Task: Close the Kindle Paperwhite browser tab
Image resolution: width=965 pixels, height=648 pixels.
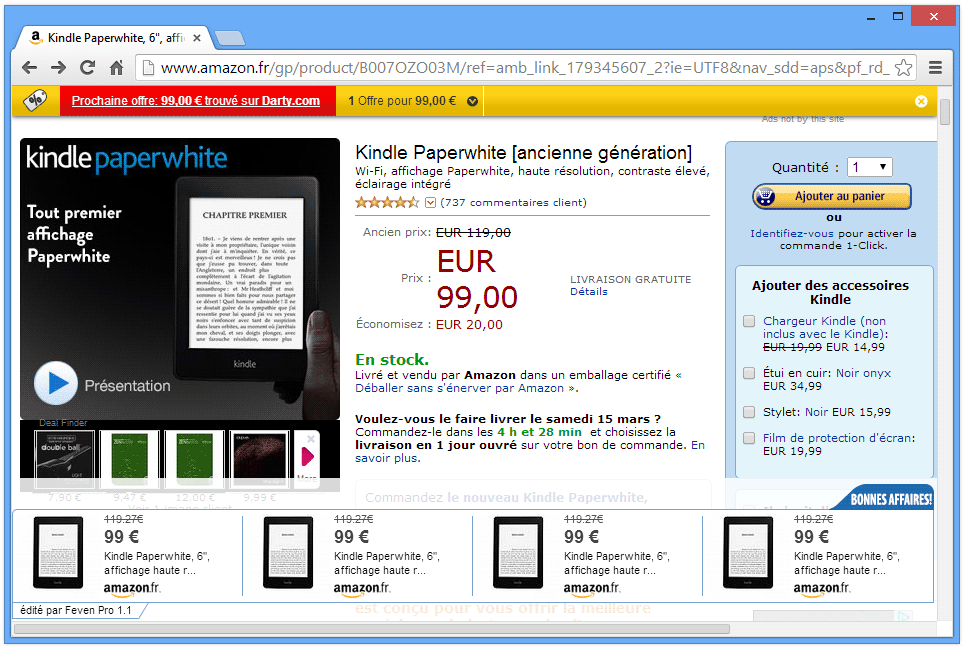Action: coord(197,38)
